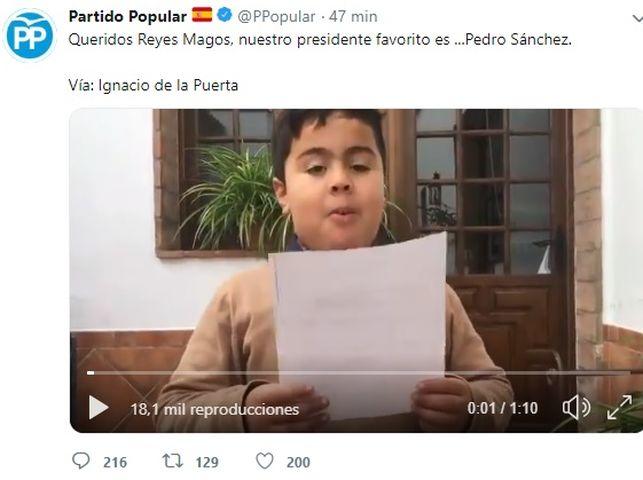Click the 216 replies count
643x480 pixels.
point(115,462)
